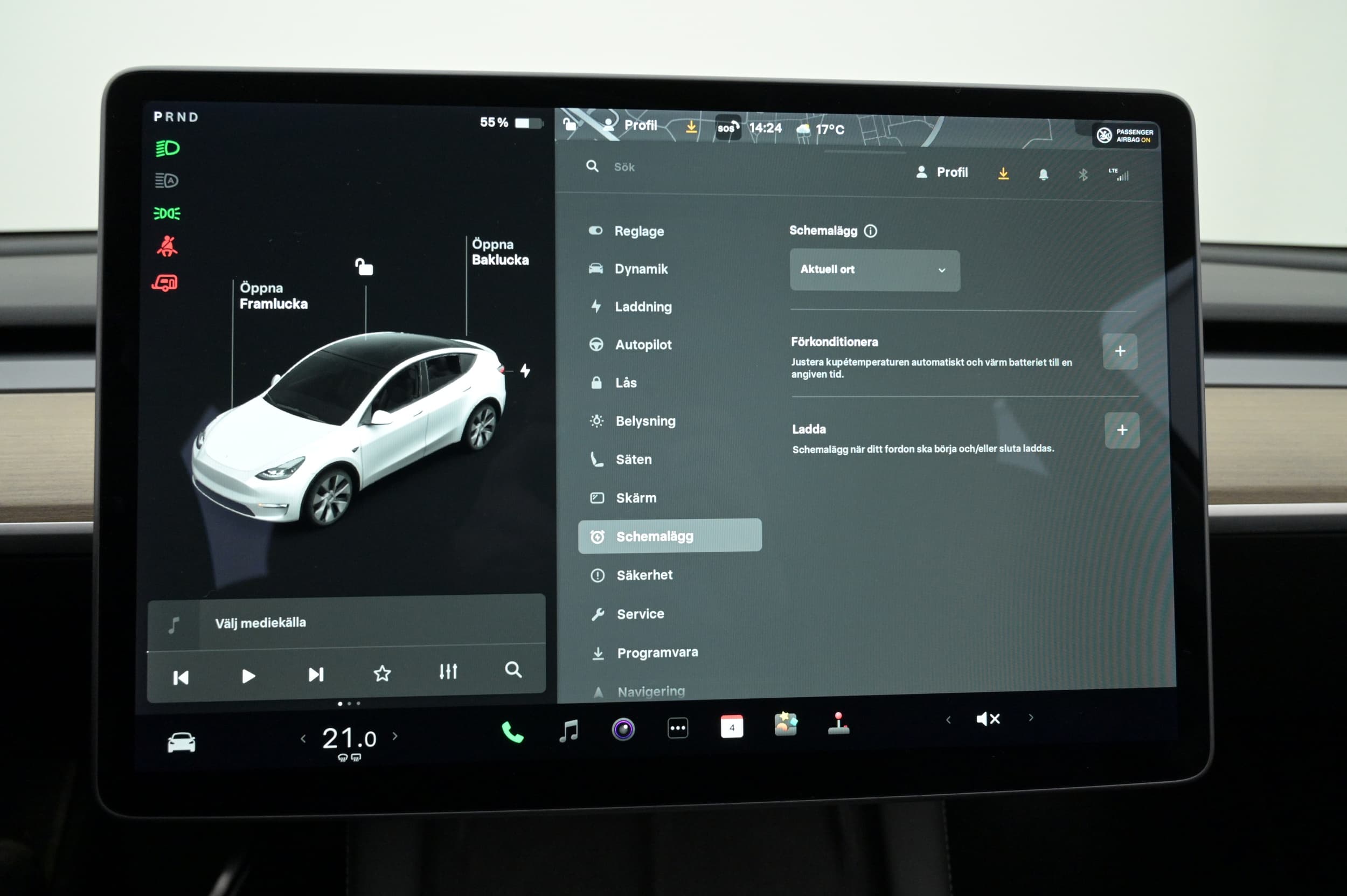Expand the Aktuell ort dropdown
This screenshot has height=896, width=1347.
click(x=874, y=270)
